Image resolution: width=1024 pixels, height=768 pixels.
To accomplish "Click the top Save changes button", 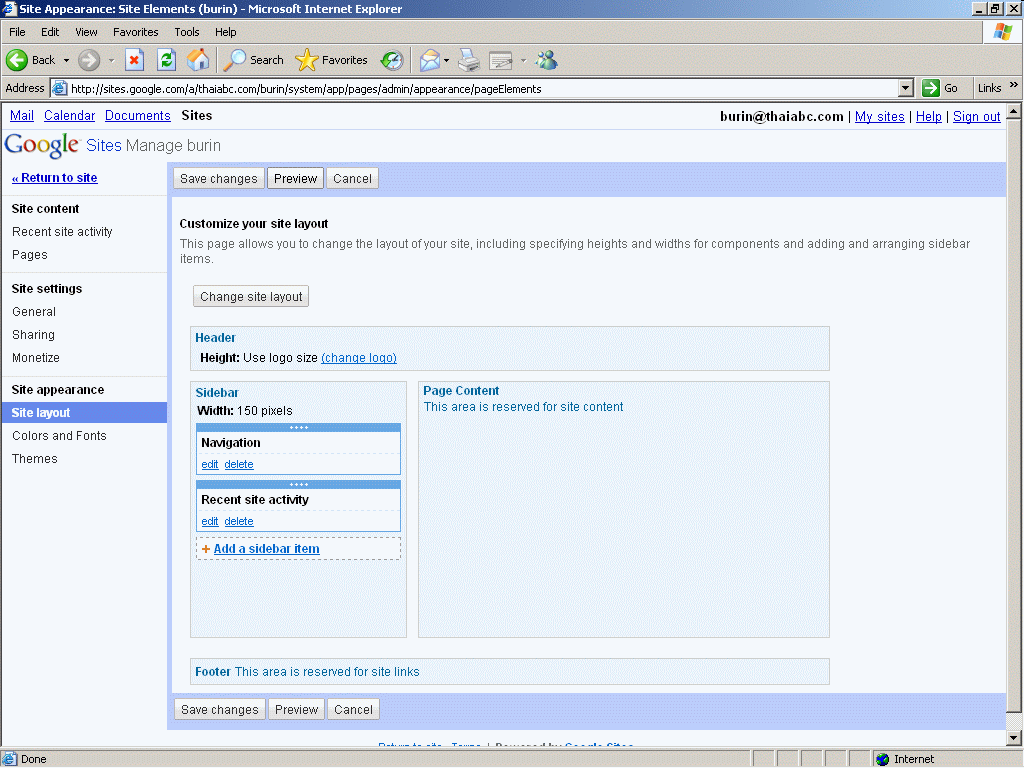I will coord(219,179).
